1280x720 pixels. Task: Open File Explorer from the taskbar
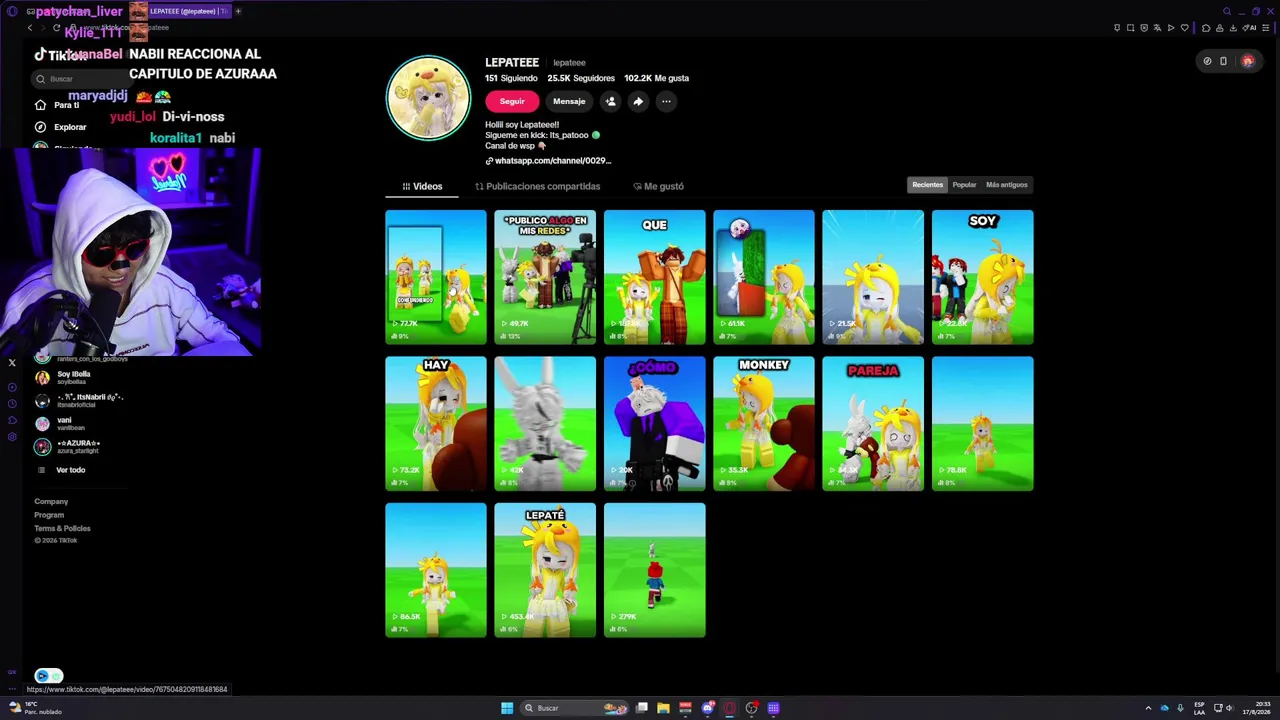pos(663,708)
